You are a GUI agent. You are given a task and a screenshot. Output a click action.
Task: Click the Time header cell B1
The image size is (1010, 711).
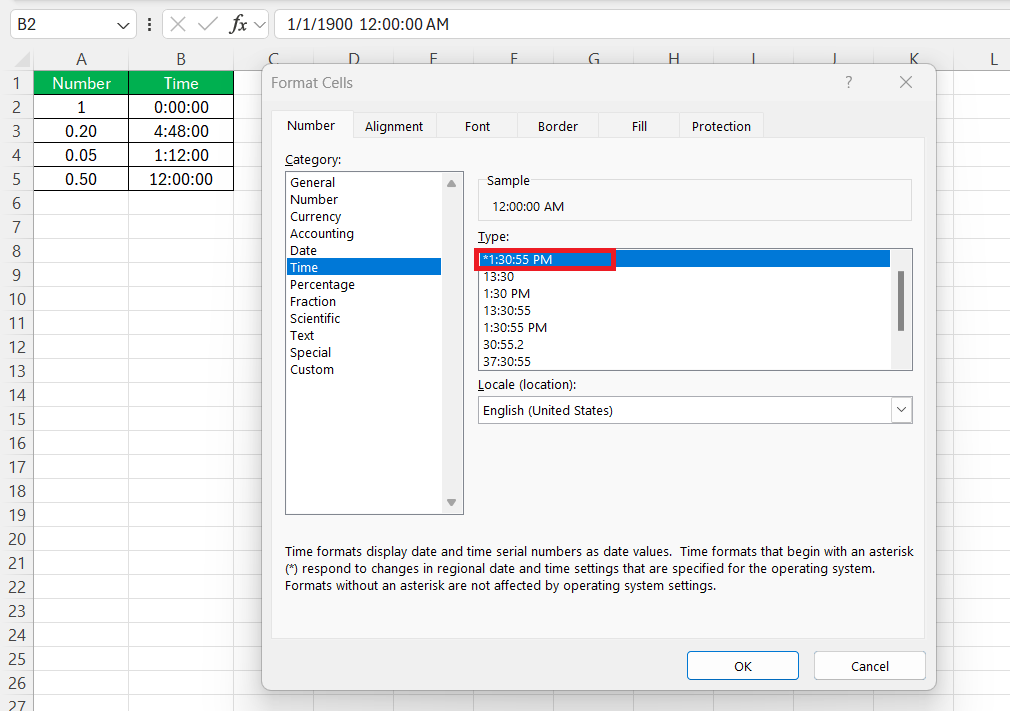pos(181,83)
